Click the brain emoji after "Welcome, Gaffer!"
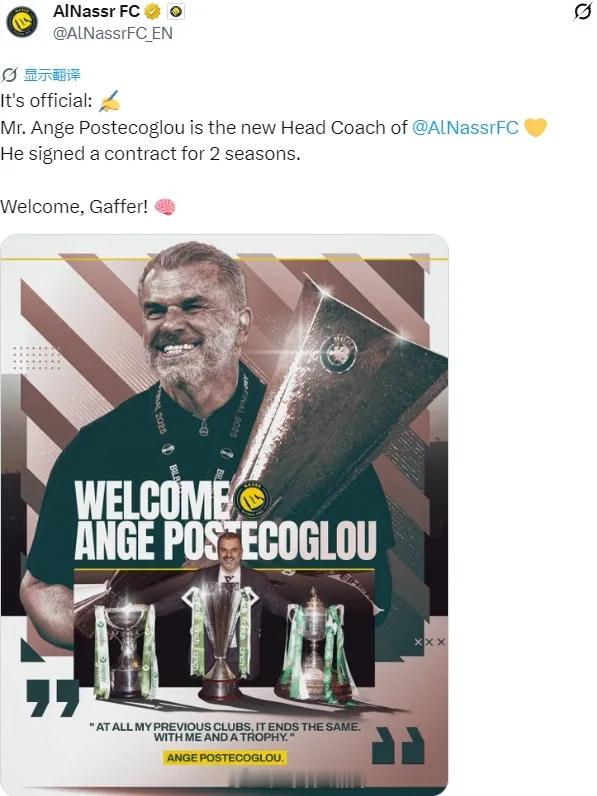Viewport: 597px width, 796px height. (x=164, y=207)
